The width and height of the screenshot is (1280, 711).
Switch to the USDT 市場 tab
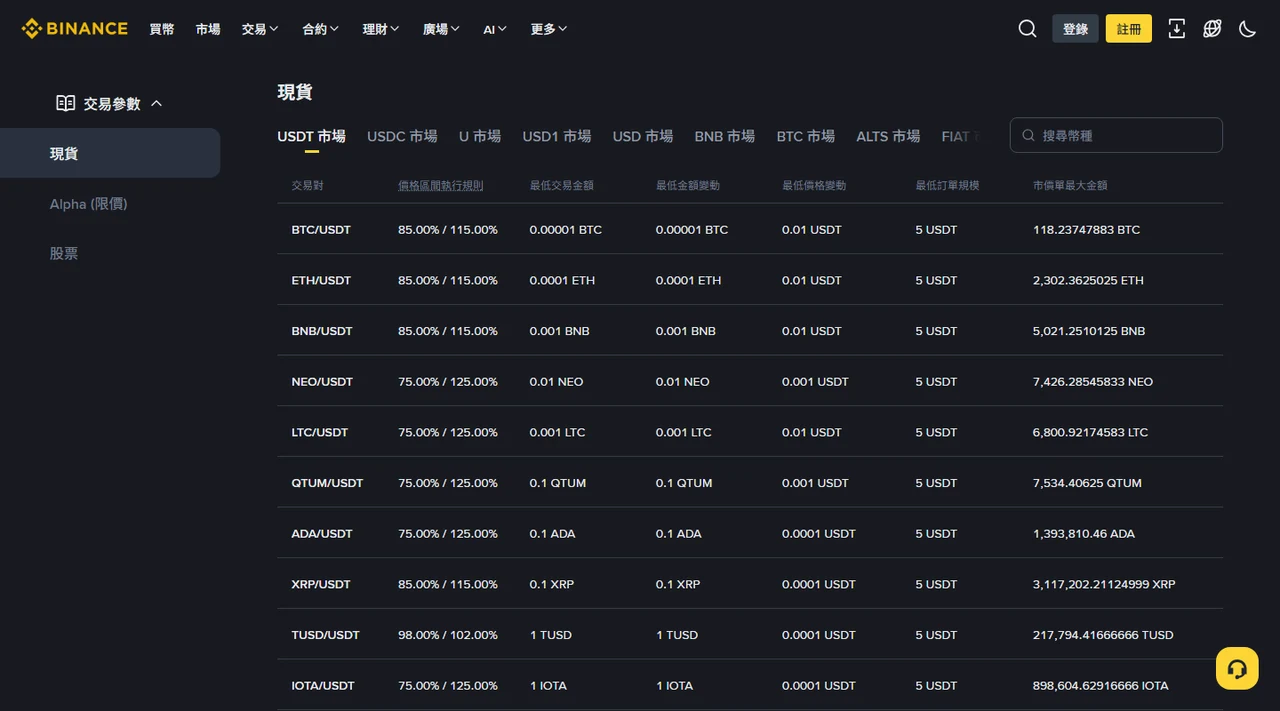312,136
